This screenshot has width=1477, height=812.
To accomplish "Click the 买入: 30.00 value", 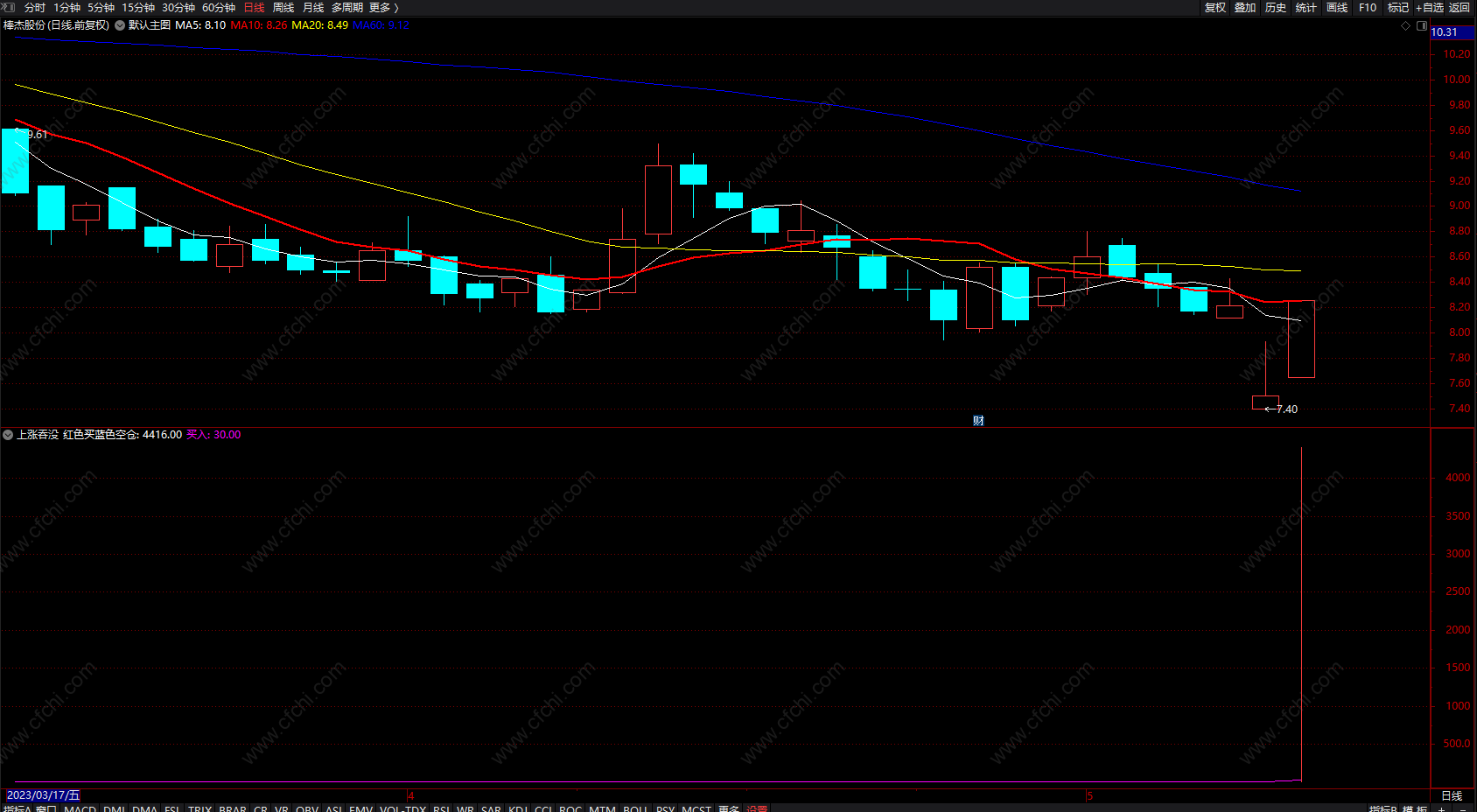I will coord(213,435).
